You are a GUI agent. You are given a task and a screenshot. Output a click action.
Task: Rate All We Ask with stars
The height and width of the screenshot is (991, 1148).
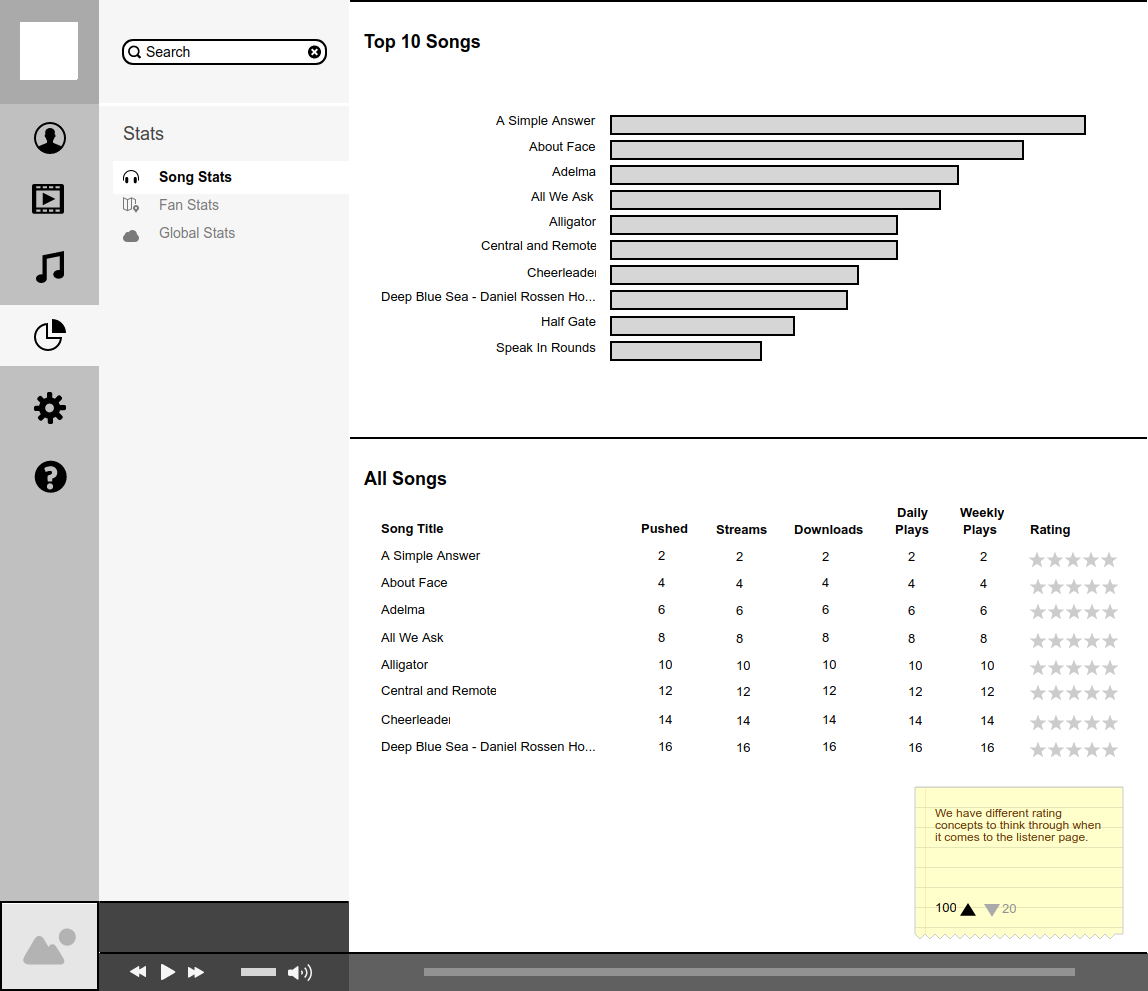(x=1073, y=641)
